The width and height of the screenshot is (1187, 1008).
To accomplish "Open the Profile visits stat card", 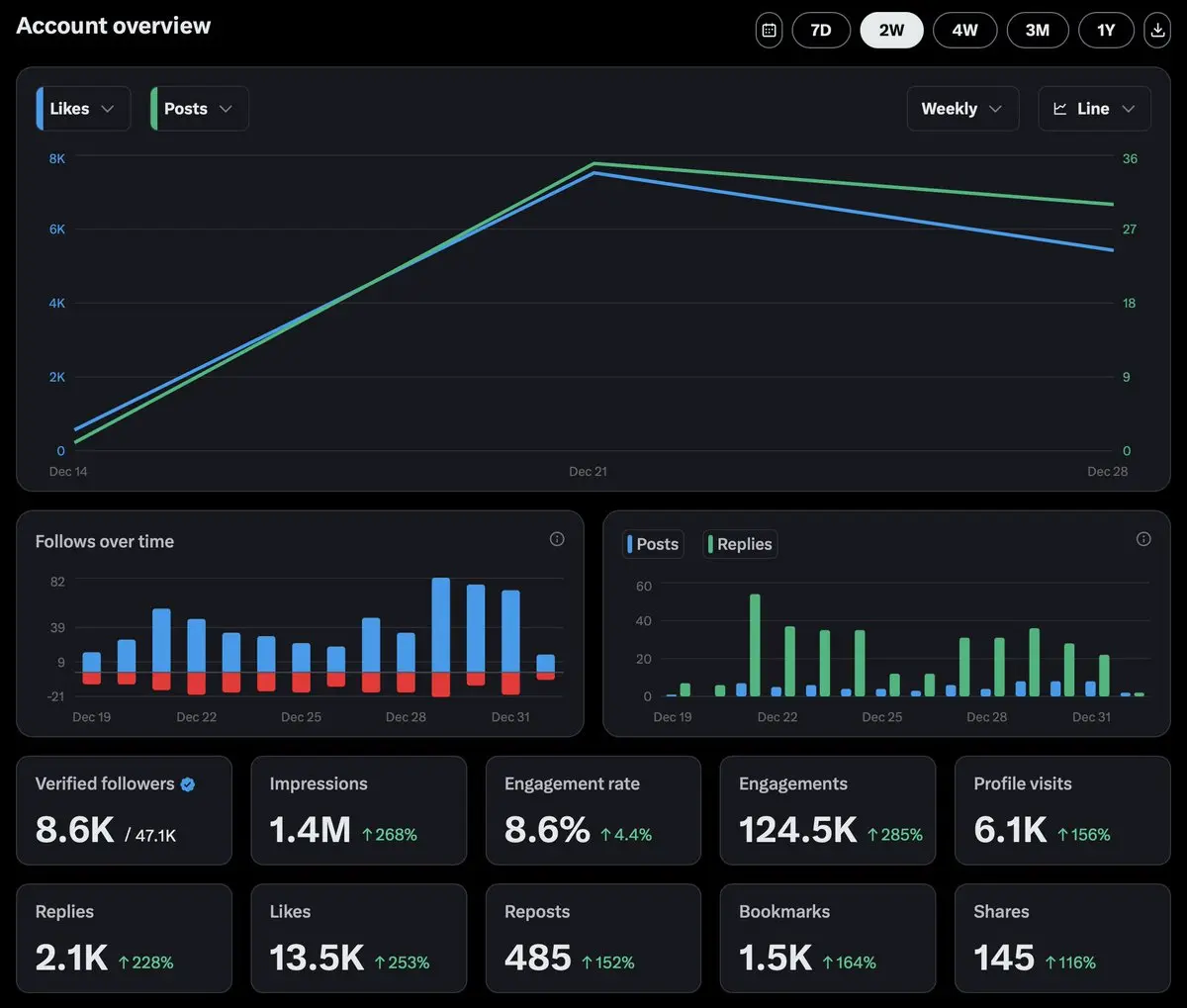I will (1062, 811).
